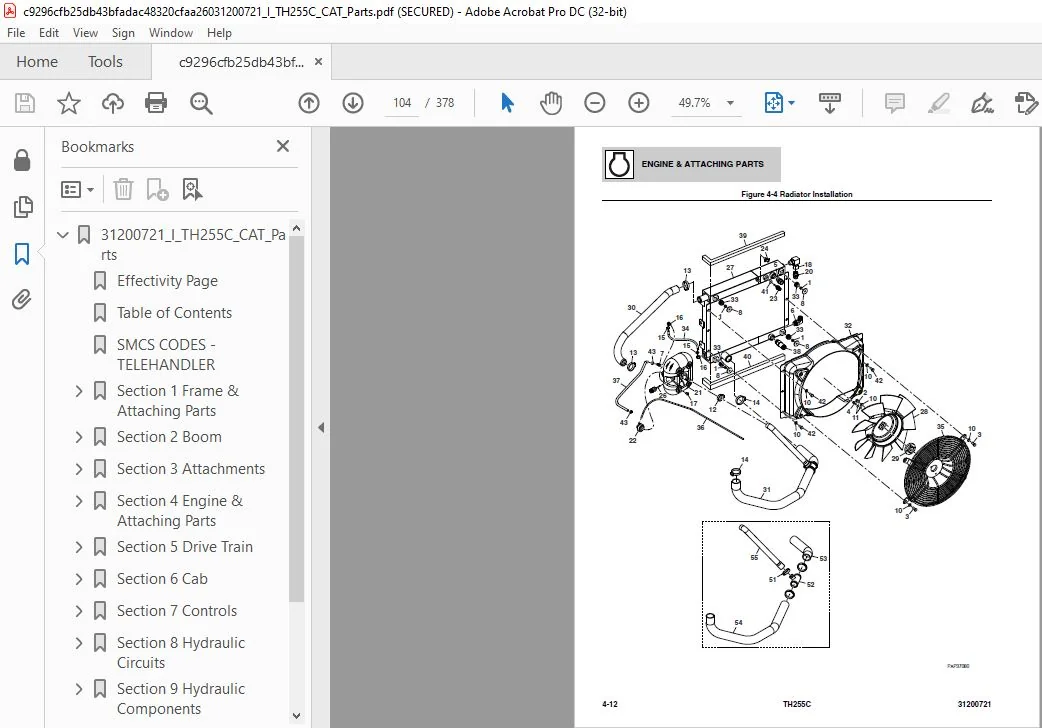Open the View menu
Viewport: 1042px width, 728px height.
pyautogui.click(x=85, y=33)
